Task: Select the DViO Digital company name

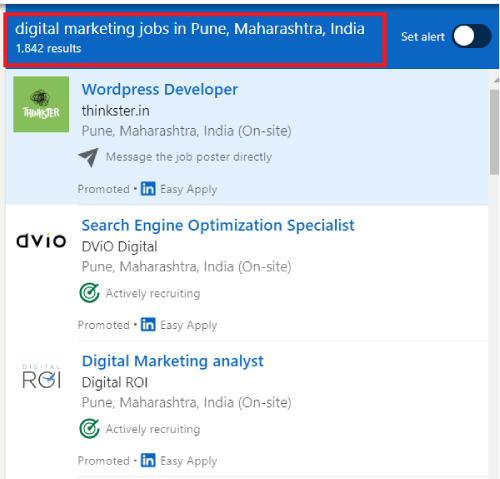Action: (x=119, y=247)
